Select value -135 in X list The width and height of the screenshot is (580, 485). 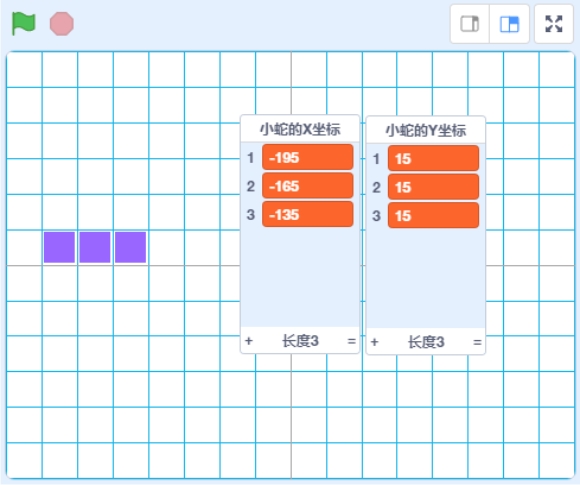click(x=307, y=215)
